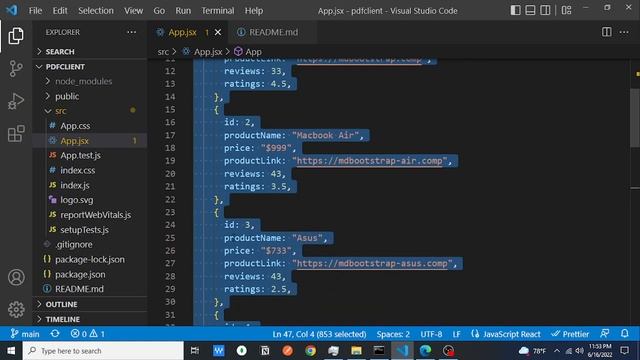
Task: Open App.test.js file
Action: click(90, 156)
